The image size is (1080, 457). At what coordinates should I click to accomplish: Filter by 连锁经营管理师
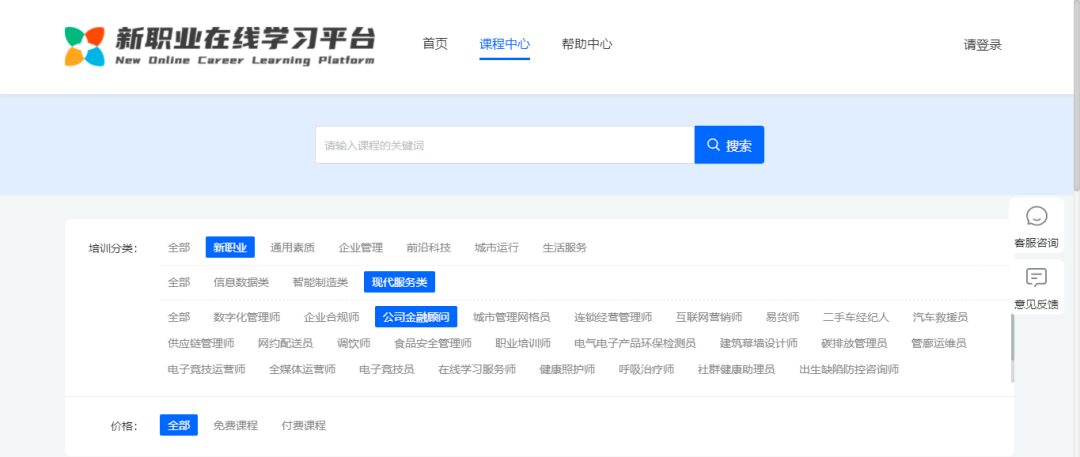[613, 317]
